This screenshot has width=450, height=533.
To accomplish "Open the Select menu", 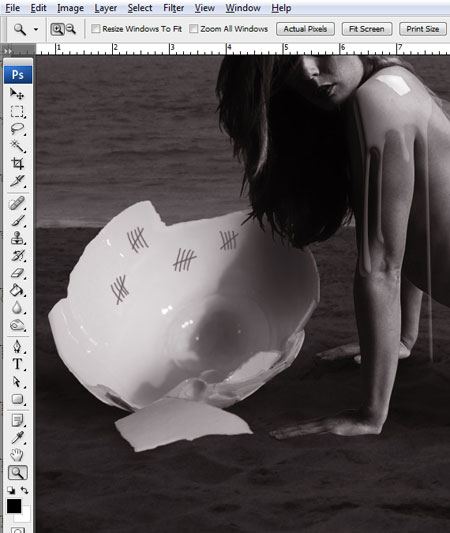I will (x=140, y=8).
